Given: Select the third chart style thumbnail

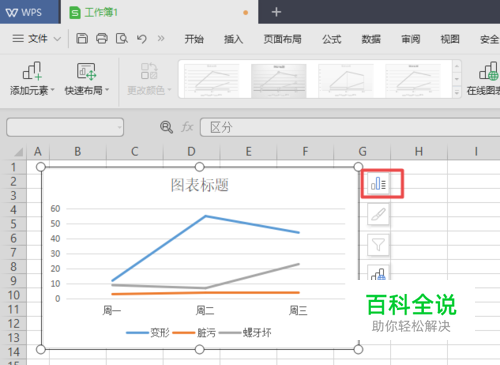Looking at the screenshot, I should click(x=346, y=80).
